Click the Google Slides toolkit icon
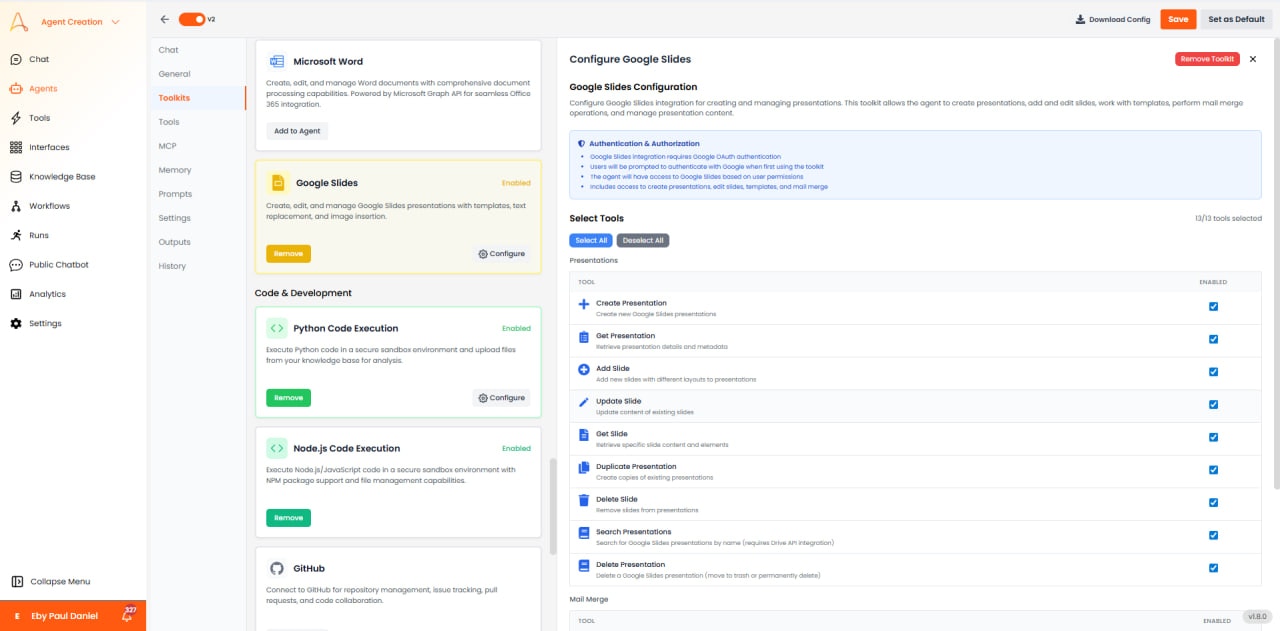The height and width of the screenshot is (631, 1280). click(x=276, y=182)
